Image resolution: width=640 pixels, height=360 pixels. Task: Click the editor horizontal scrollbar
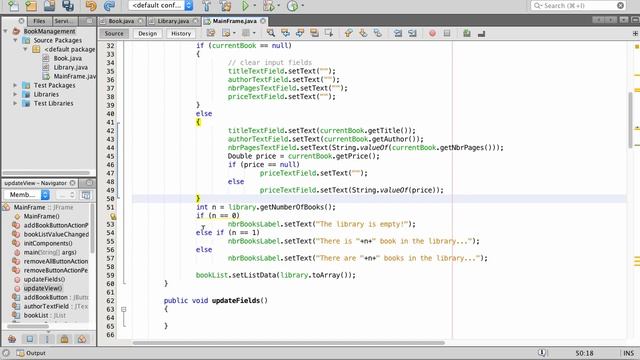click(289, 343)
